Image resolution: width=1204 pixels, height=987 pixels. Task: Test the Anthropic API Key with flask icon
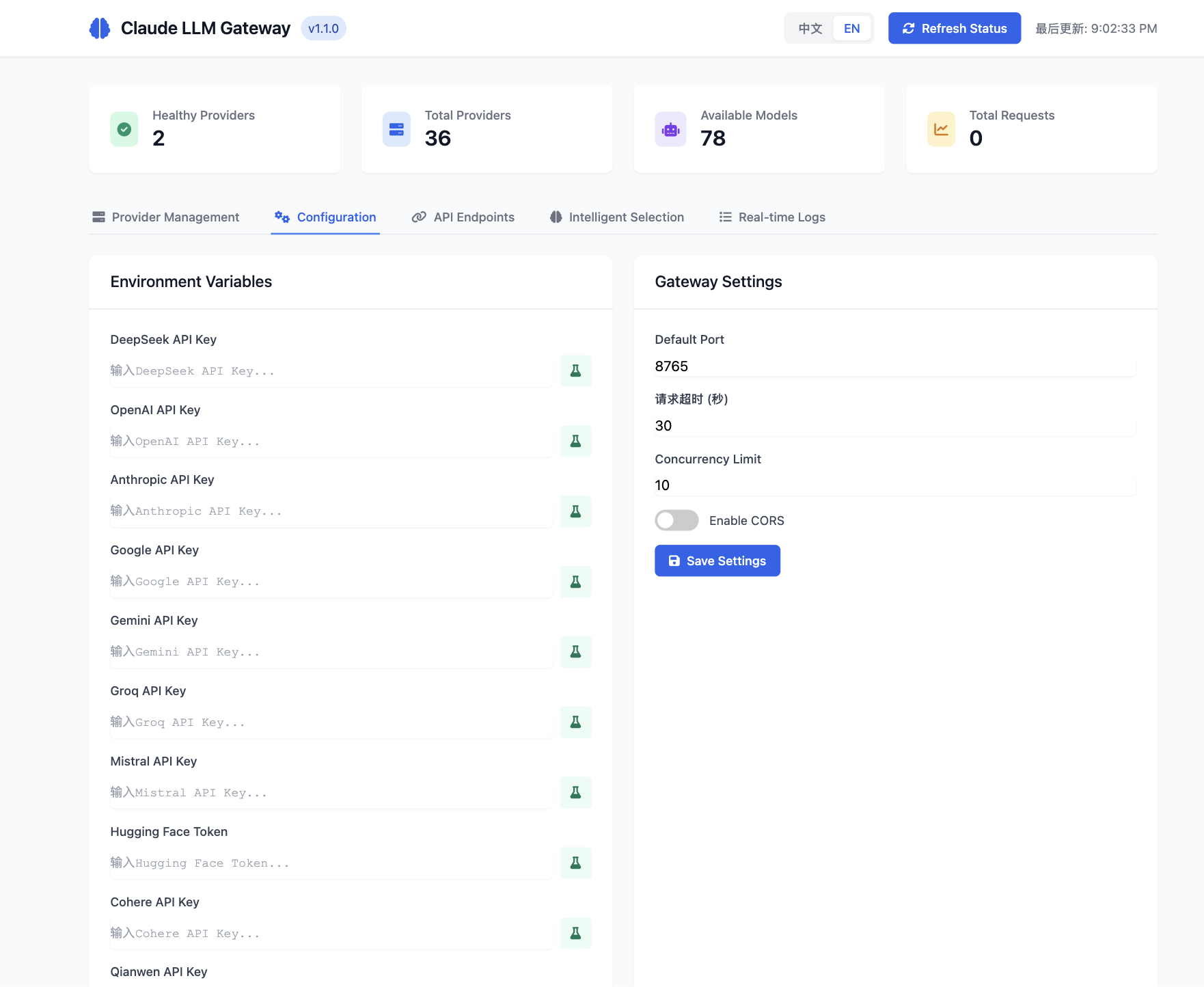(x=575, y=511)
